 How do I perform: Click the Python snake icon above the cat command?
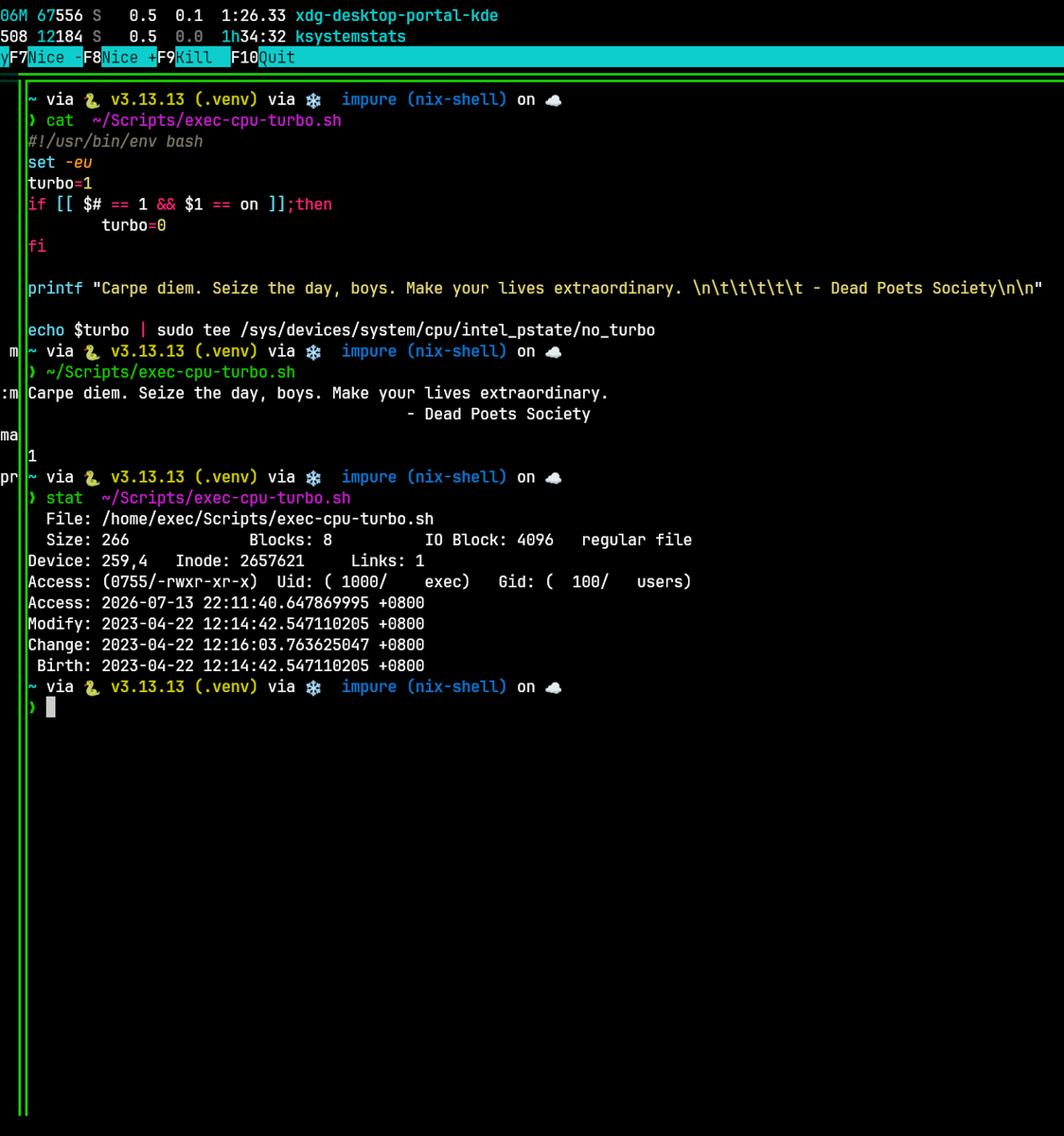coord(92,100)
